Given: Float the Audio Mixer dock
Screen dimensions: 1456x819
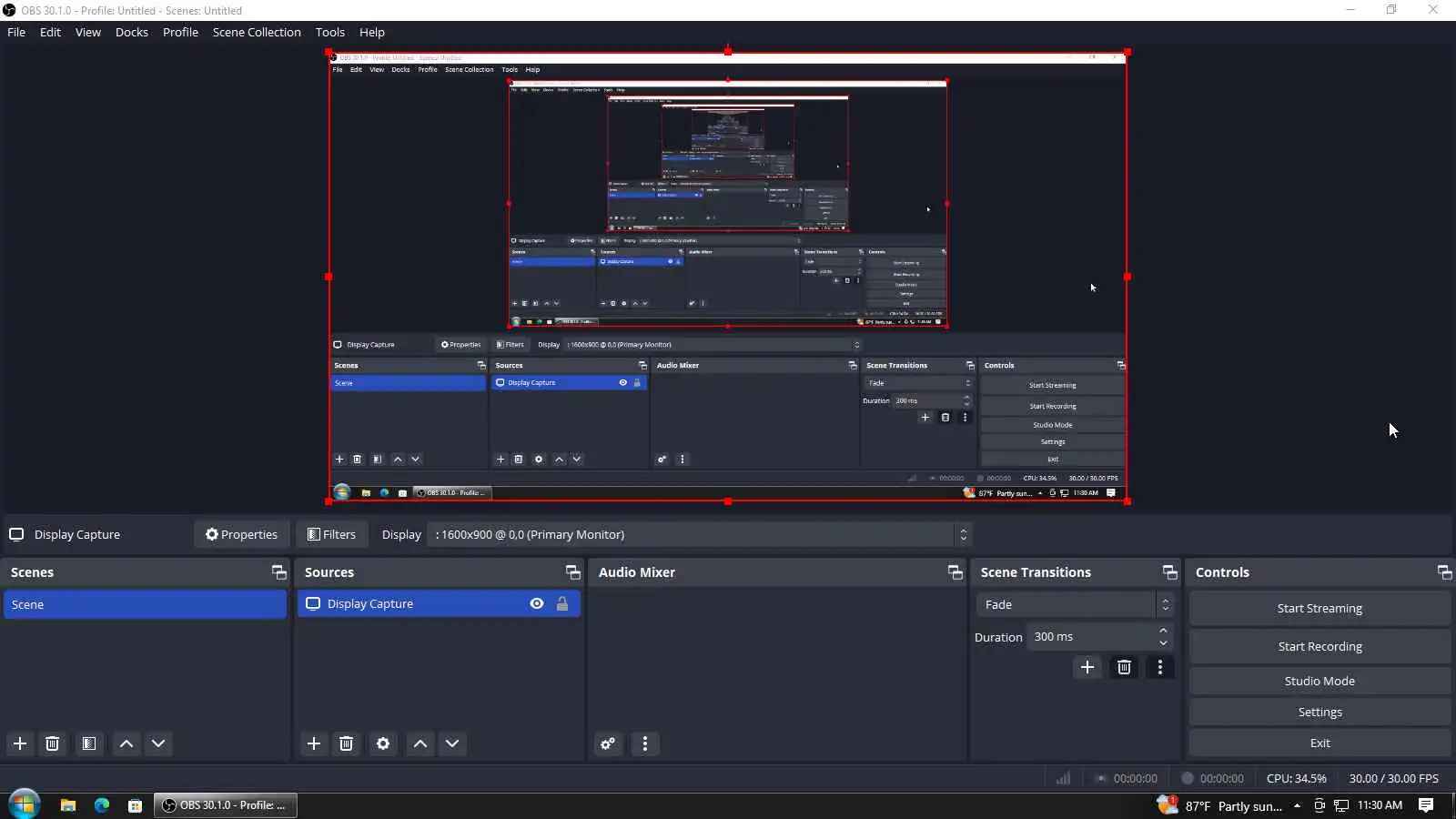Looking at the screenshot, I should 955,572.
